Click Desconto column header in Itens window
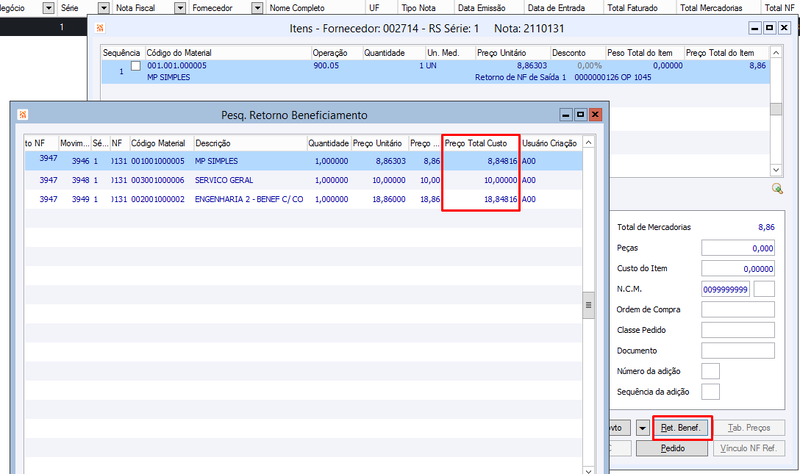 click(x=578, y=53)
